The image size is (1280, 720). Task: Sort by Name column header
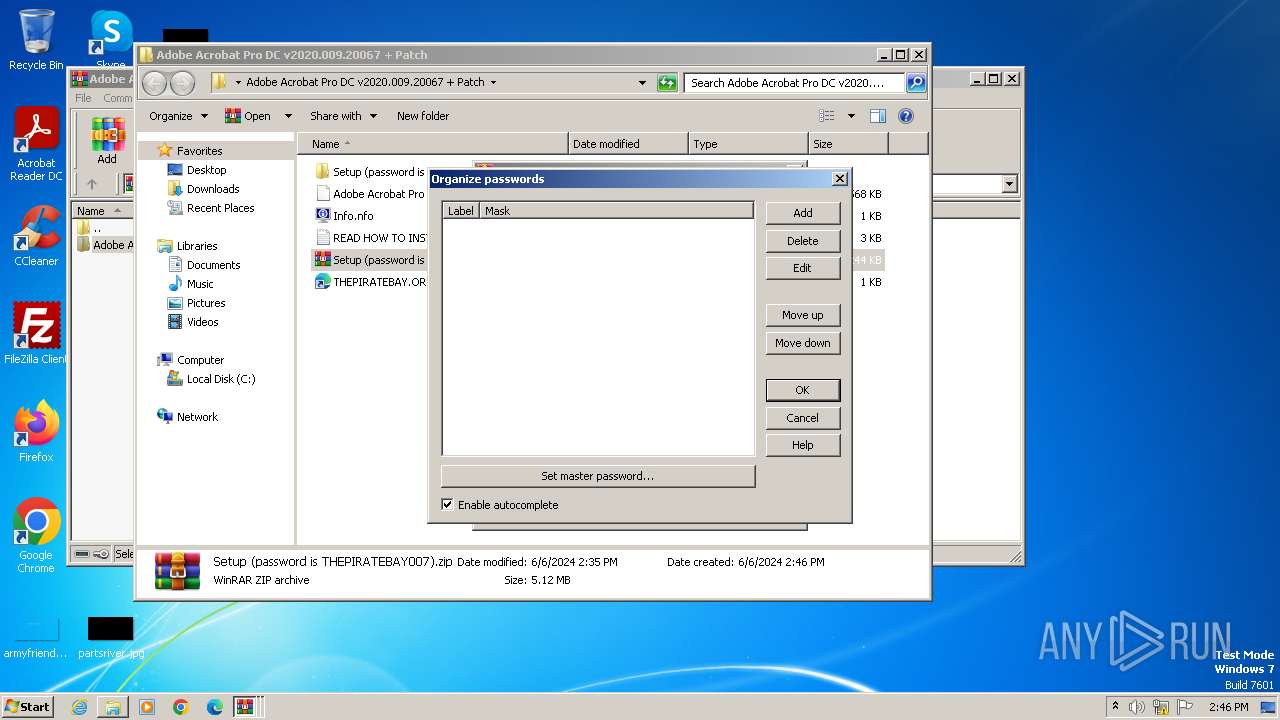click(432, 144)
